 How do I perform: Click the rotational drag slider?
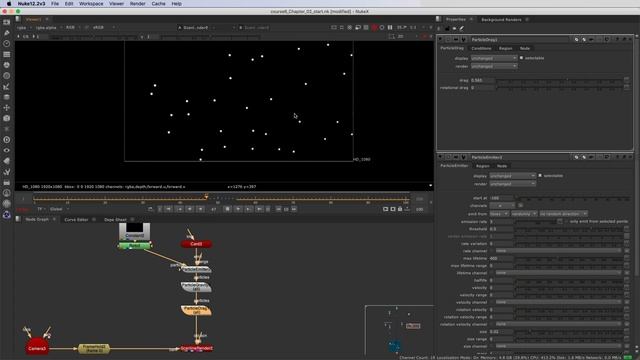559,88
